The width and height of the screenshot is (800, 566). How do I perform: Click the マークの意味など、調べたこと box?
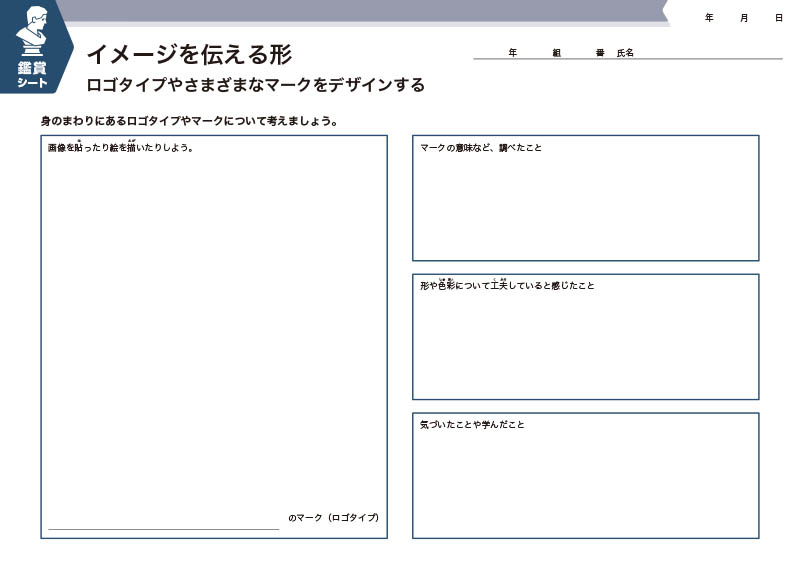pos(586,198)
